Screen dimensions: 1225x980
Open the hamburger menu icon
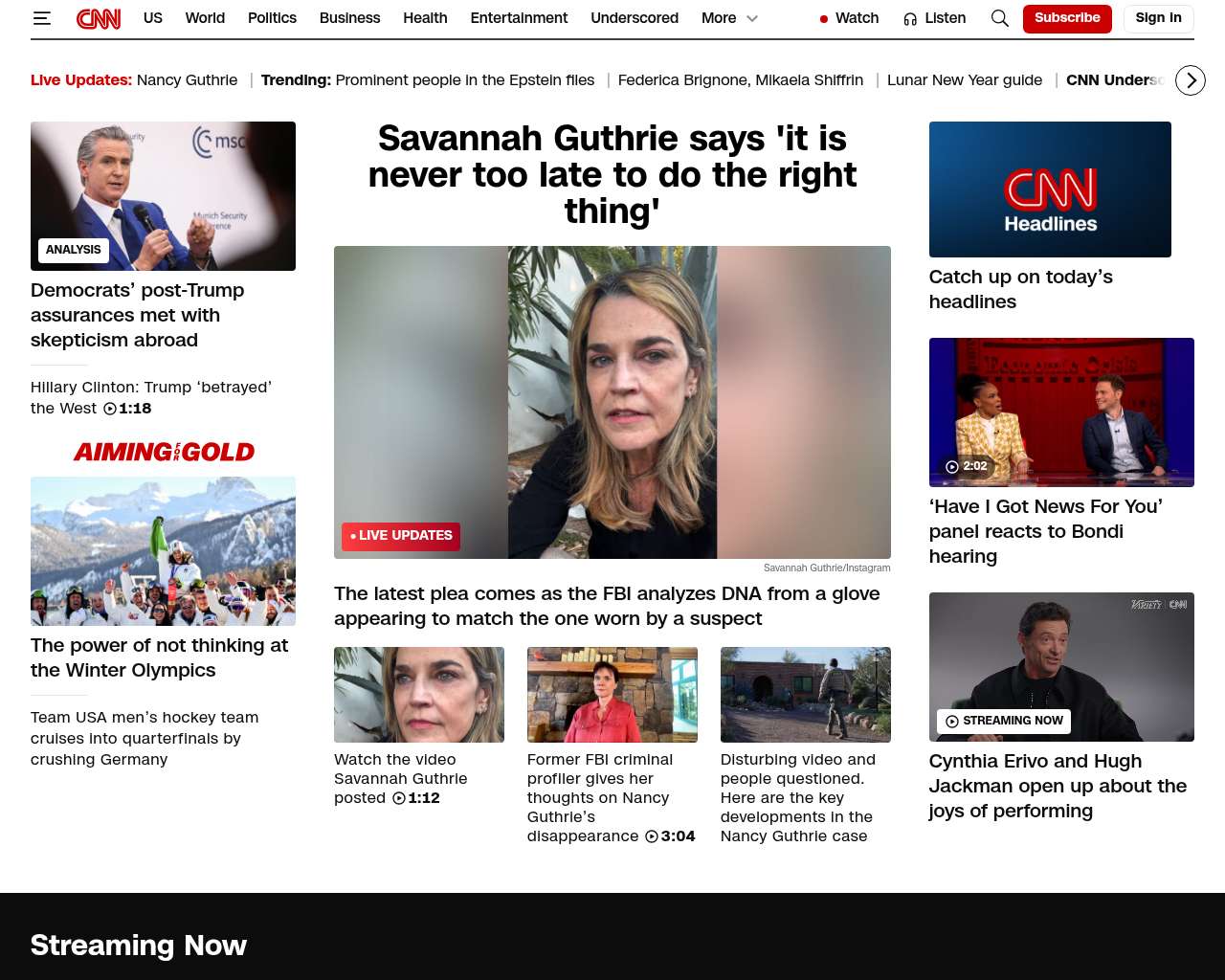tap(42, 18)
